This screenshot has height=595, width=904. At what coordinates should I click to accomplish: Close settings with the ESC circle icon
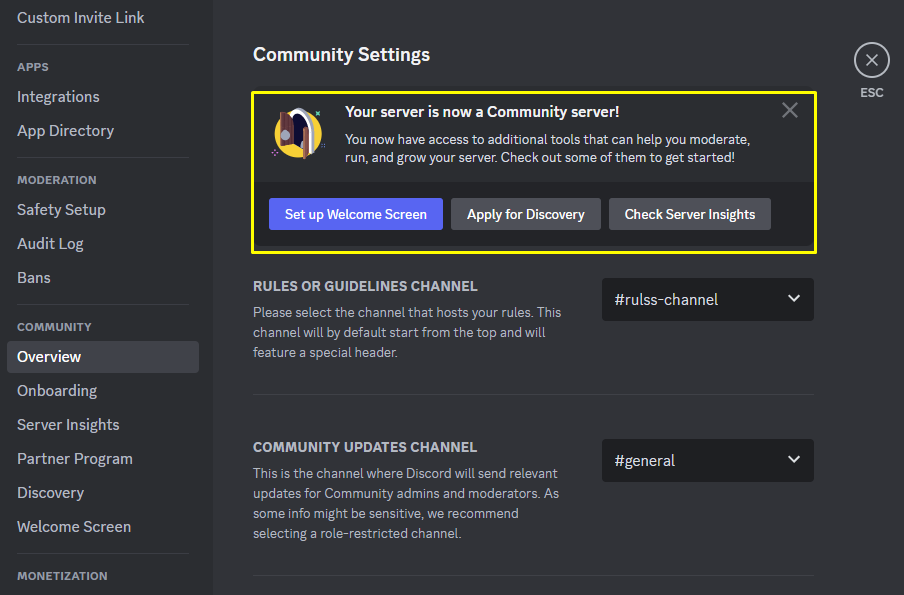pos(871,60)
